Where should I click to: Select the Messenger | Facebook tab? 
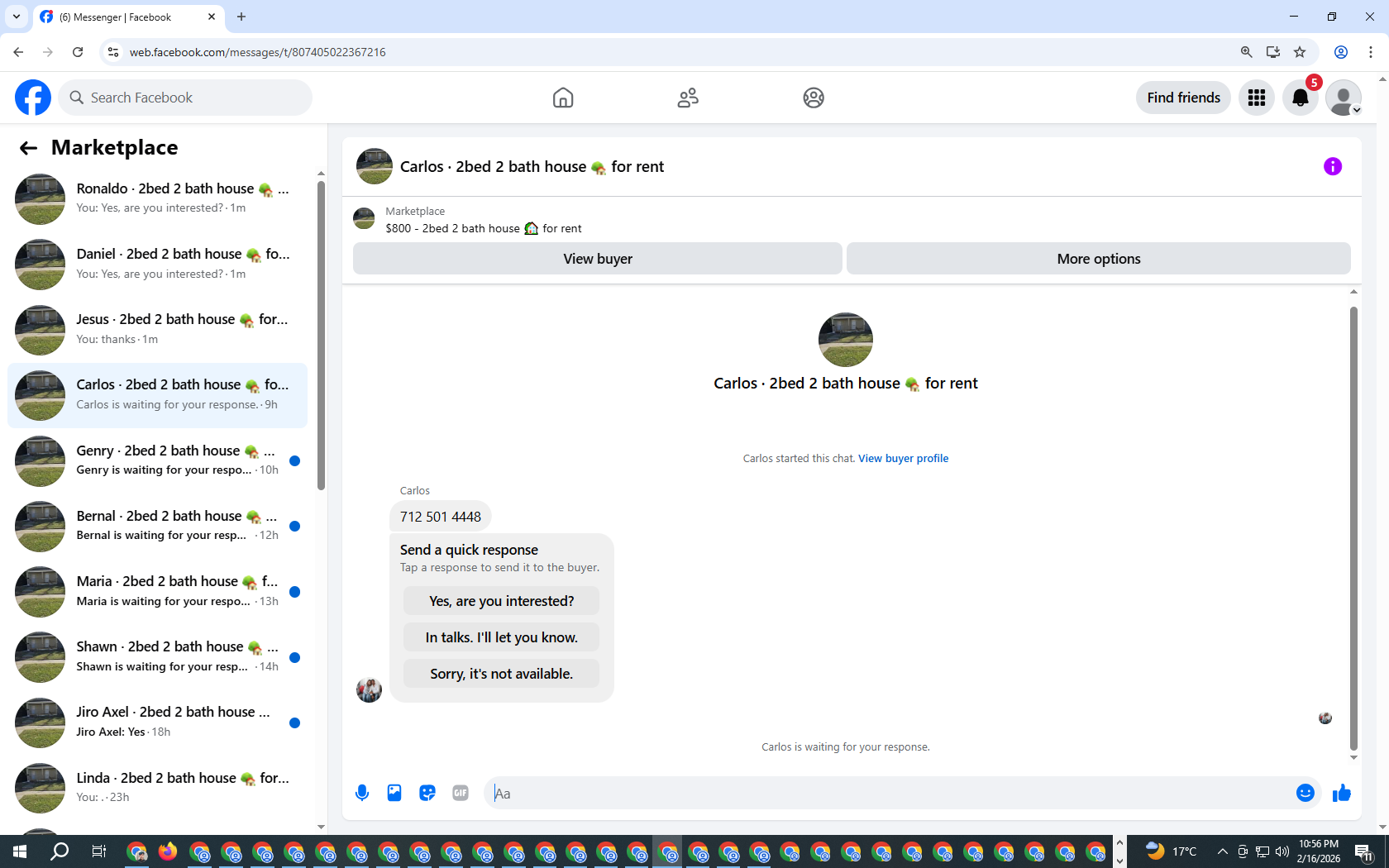tap(128, 17)
